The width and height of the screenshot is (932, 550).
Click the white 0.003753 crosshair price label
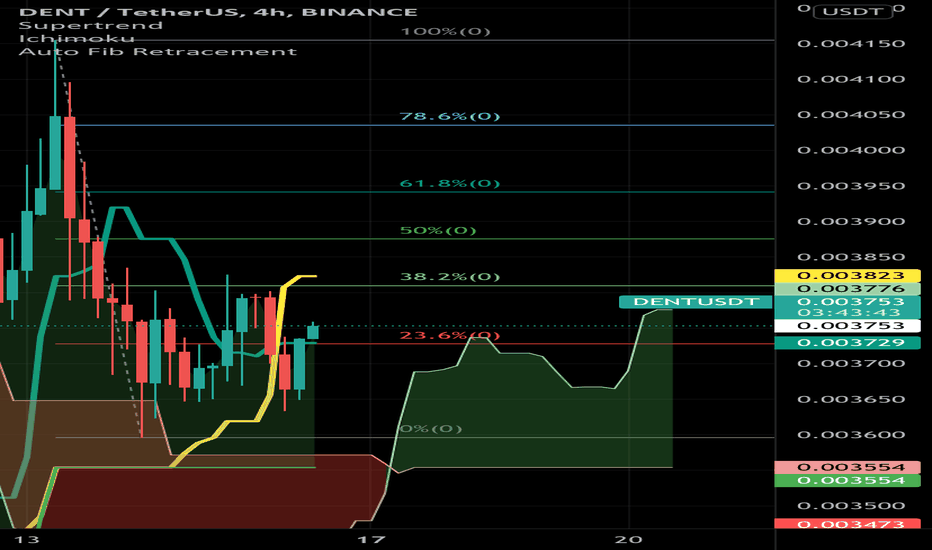pyautogui.click(x=848, y=326)
